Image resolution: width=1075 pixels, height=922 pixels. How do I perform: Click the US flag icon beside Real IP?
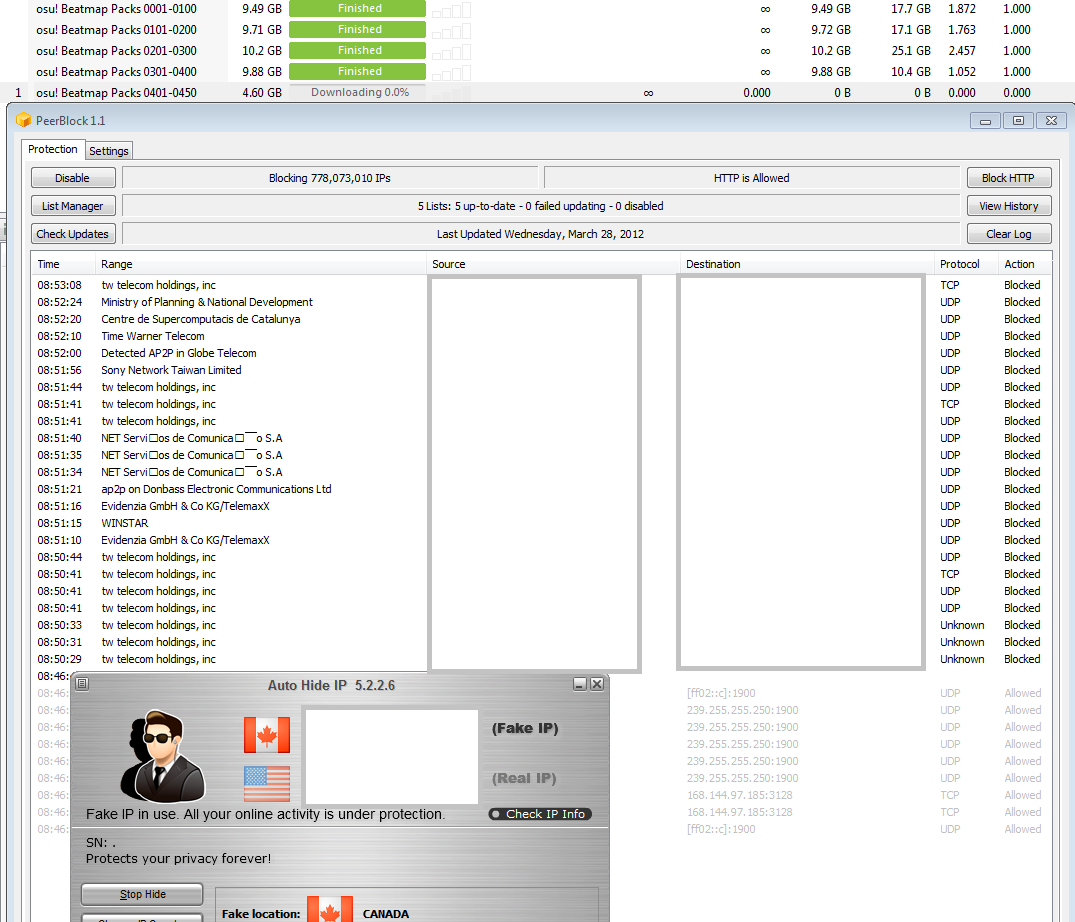click(267, 784)
